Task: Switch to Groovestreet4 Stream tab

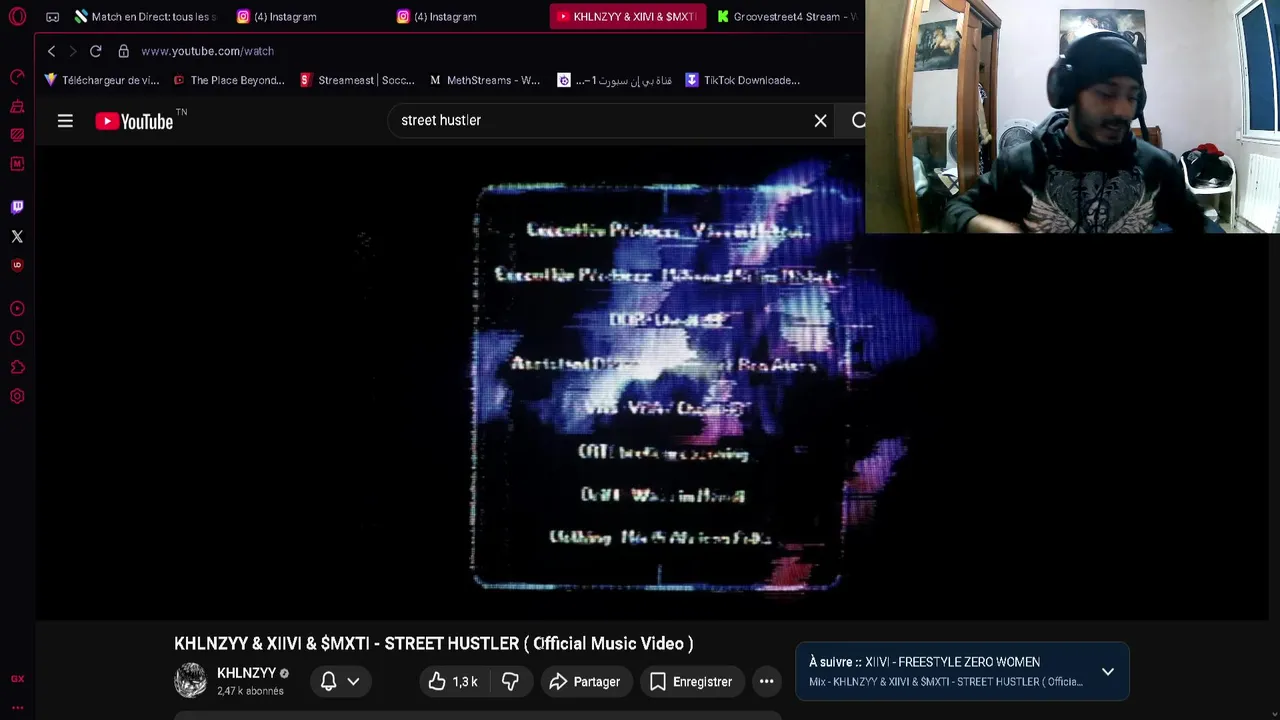Action: (787, 16)
